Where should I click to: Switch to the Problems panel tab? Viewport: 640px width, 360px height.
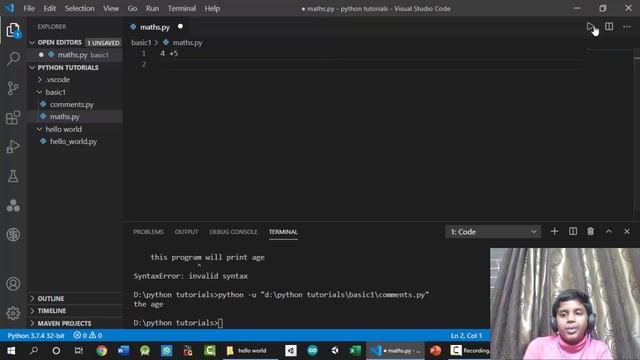point(148,231)
